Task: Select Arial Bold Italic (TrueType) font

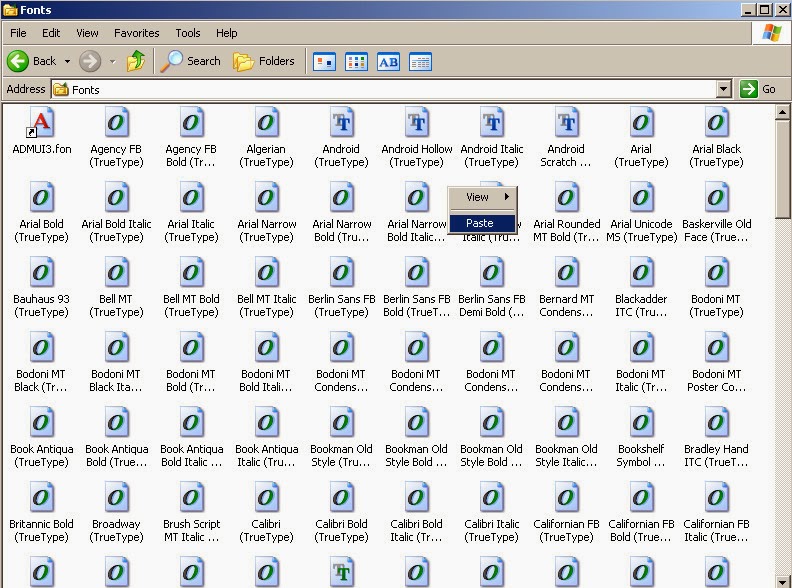Action: (x=116, y=212)
